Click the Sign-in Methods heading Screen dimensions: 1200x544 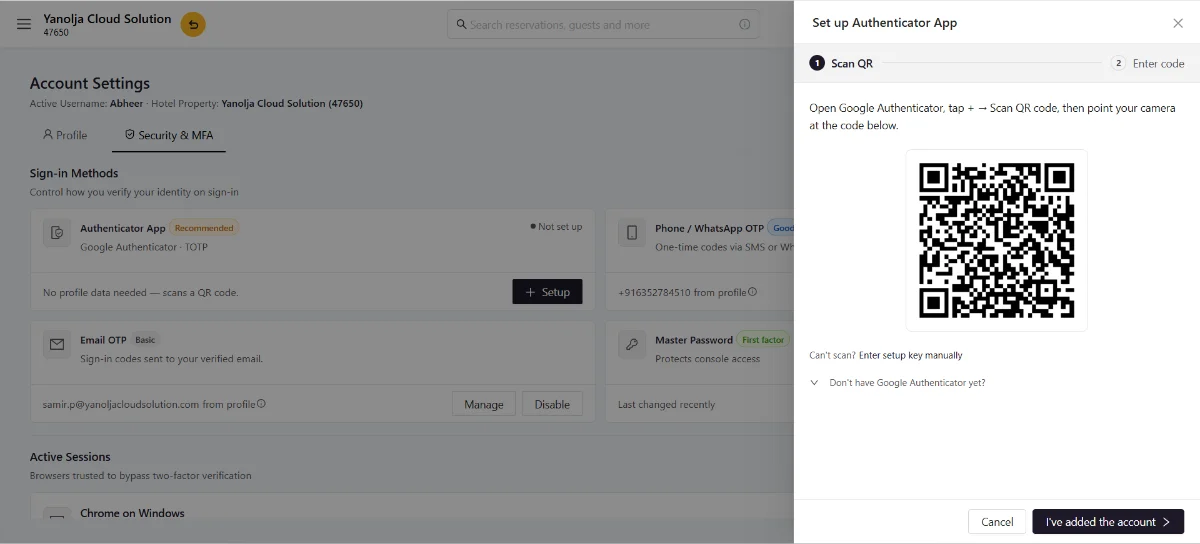[x=74, y=173]
